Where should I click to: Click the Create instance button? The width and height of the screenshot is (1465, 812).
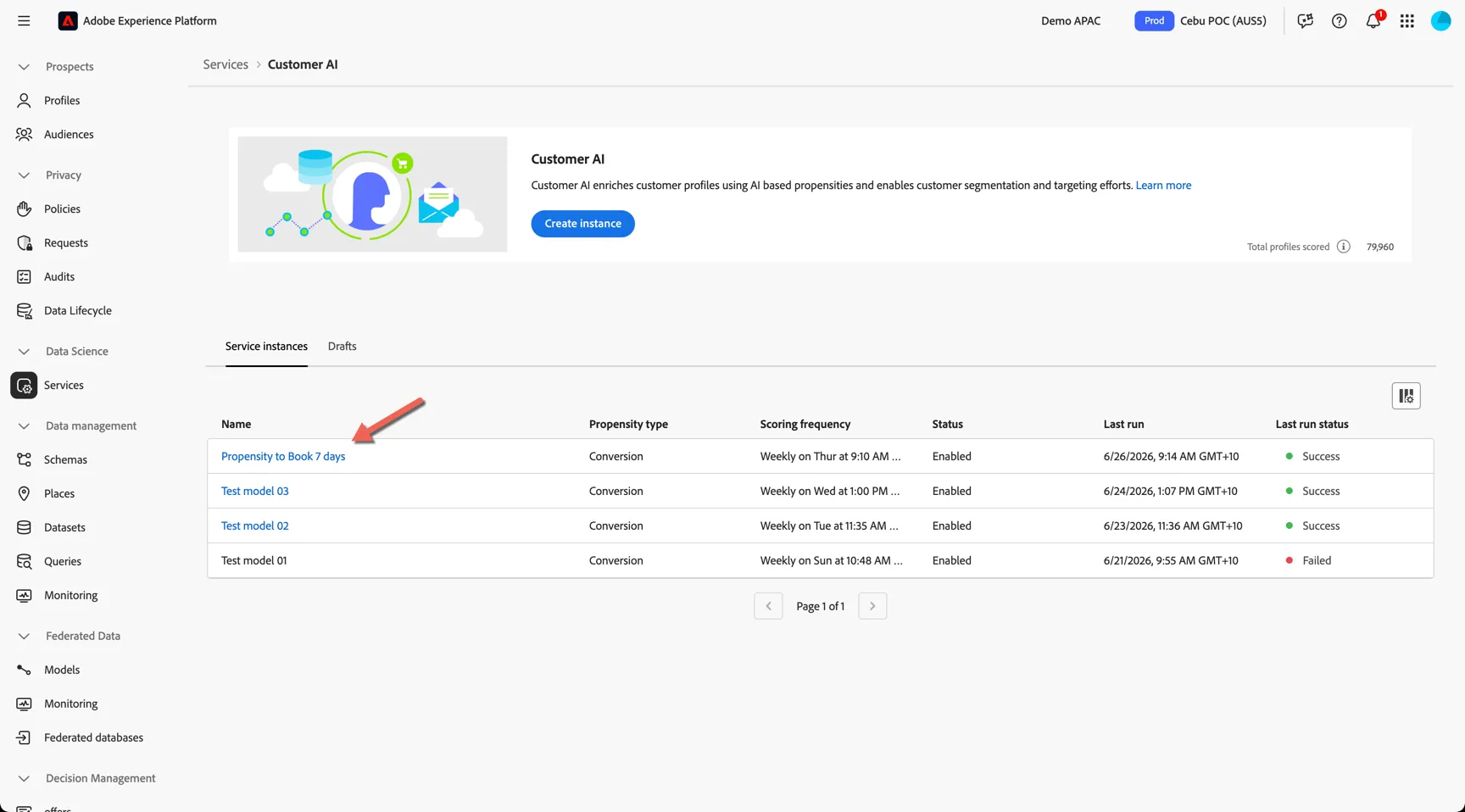coord(582,224)
